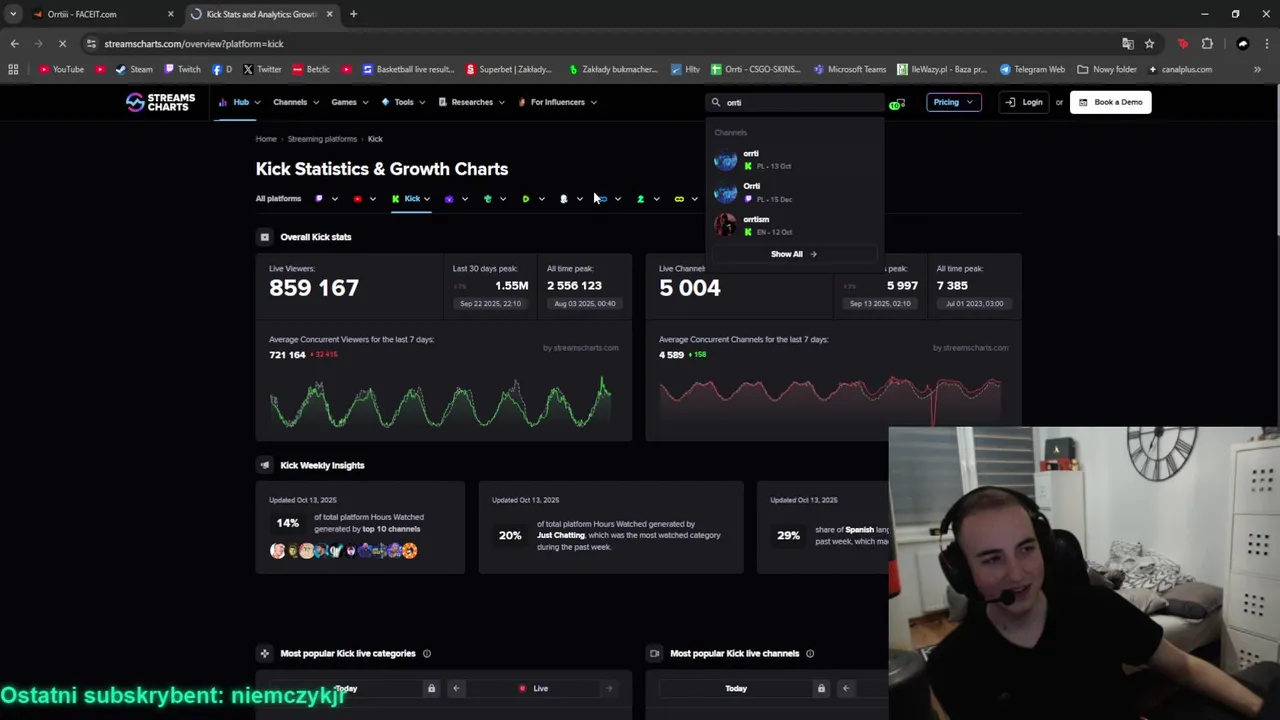1280x720 pixels.
Task: Open Orrti search result dated 15 Dec
Action: click(795, 193)
